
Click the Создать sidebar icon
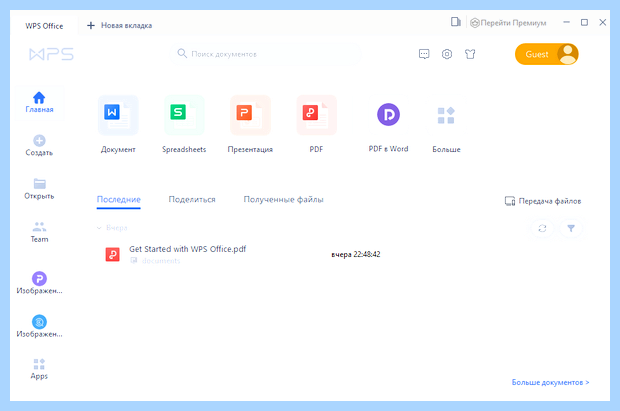(39, 140)
